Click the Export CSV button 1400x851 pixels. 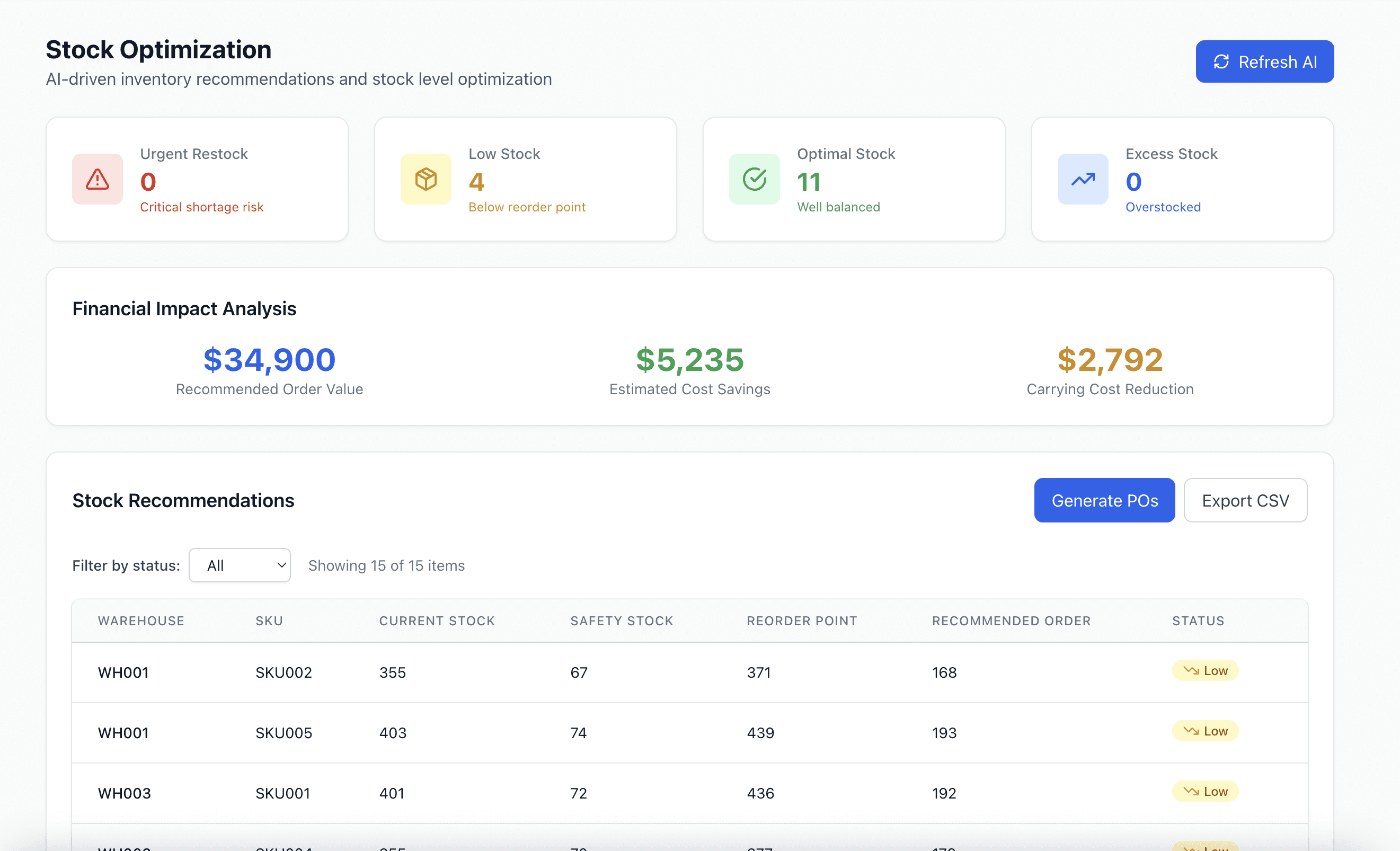pos(1245,501)
